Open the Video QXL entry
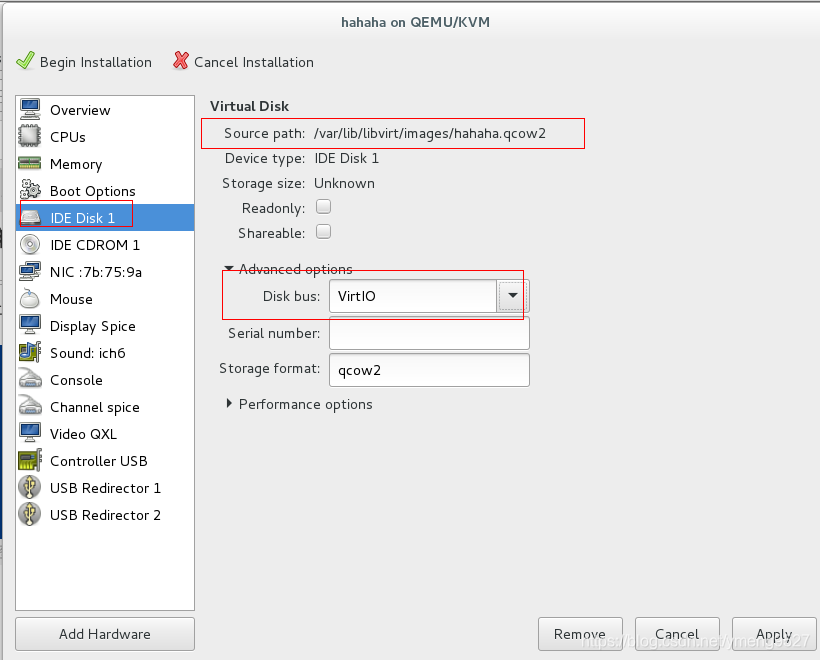The image size is (820, 660). coord(105,434)
